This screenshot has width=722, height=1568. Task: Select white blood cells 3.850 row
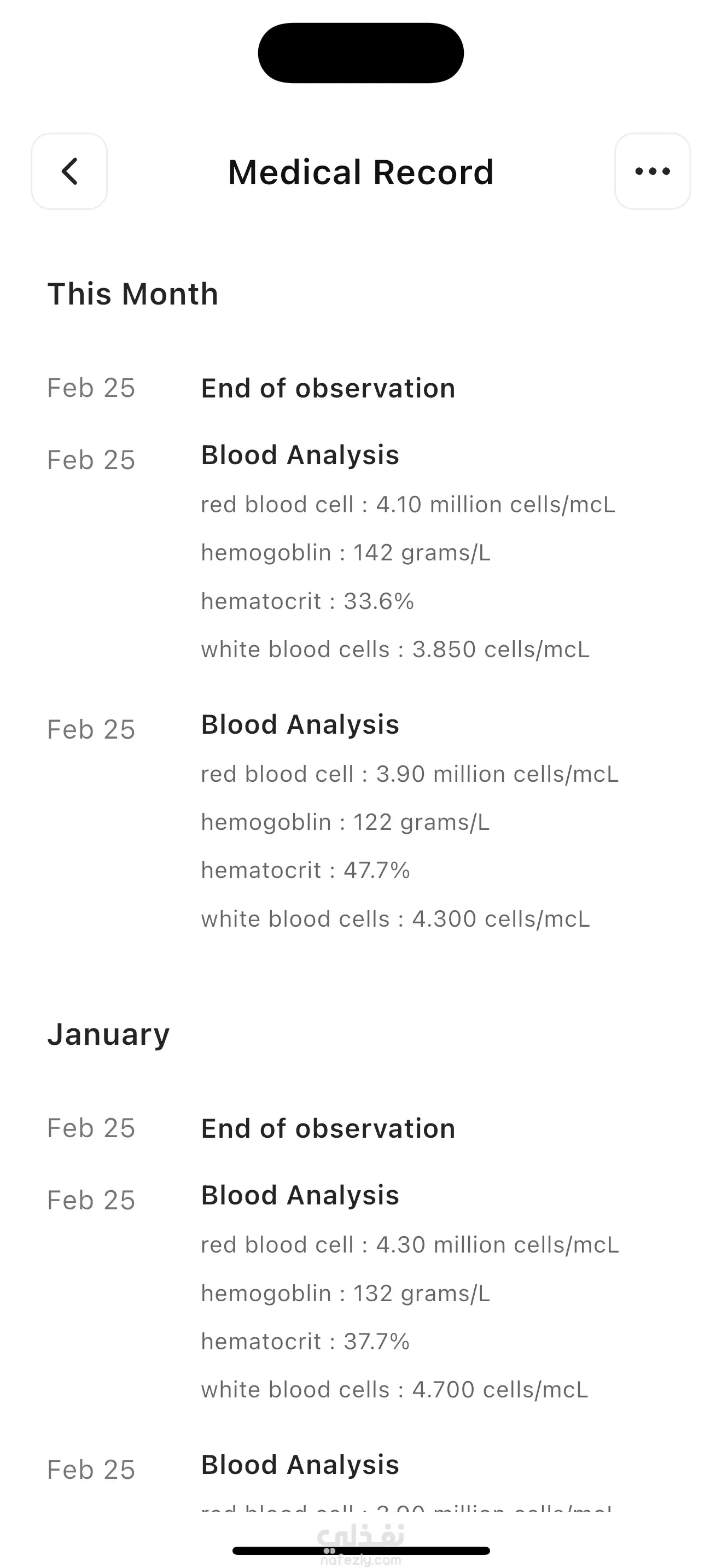click(395, 650)
